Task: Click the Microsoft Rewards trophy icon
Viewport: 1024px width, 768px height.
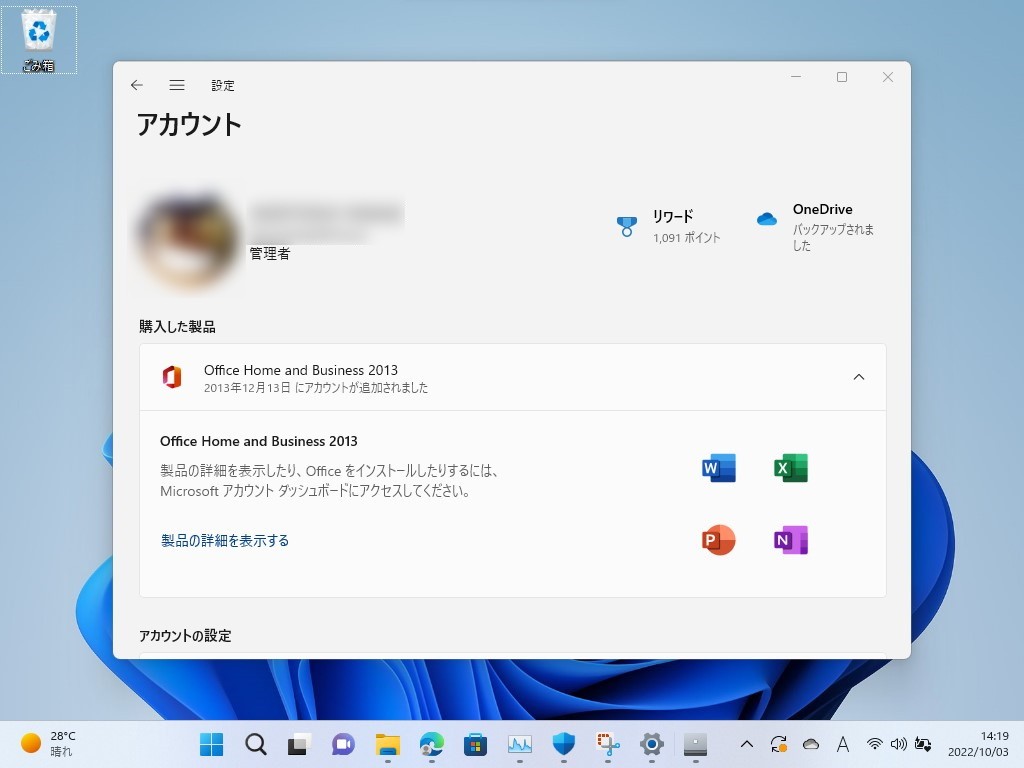Action: click(x=626, y=225)
